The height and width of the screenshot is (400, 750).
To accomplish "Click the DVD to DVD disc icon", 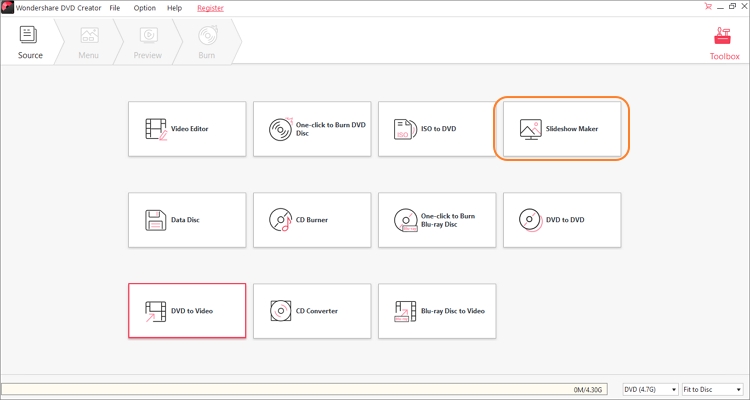I will (530, 220).
